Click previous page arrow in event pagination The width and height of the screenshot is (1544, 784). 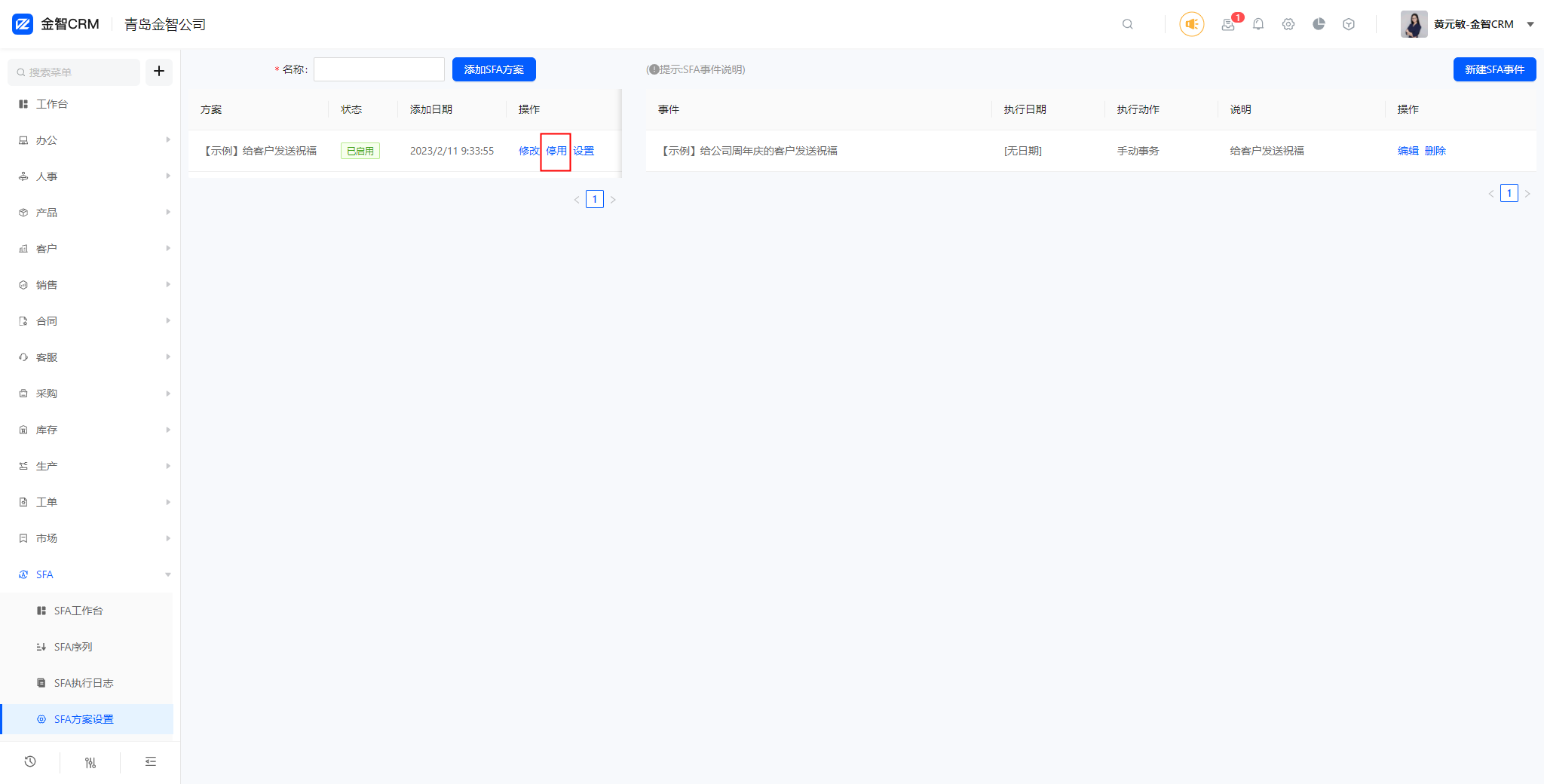1491,194
